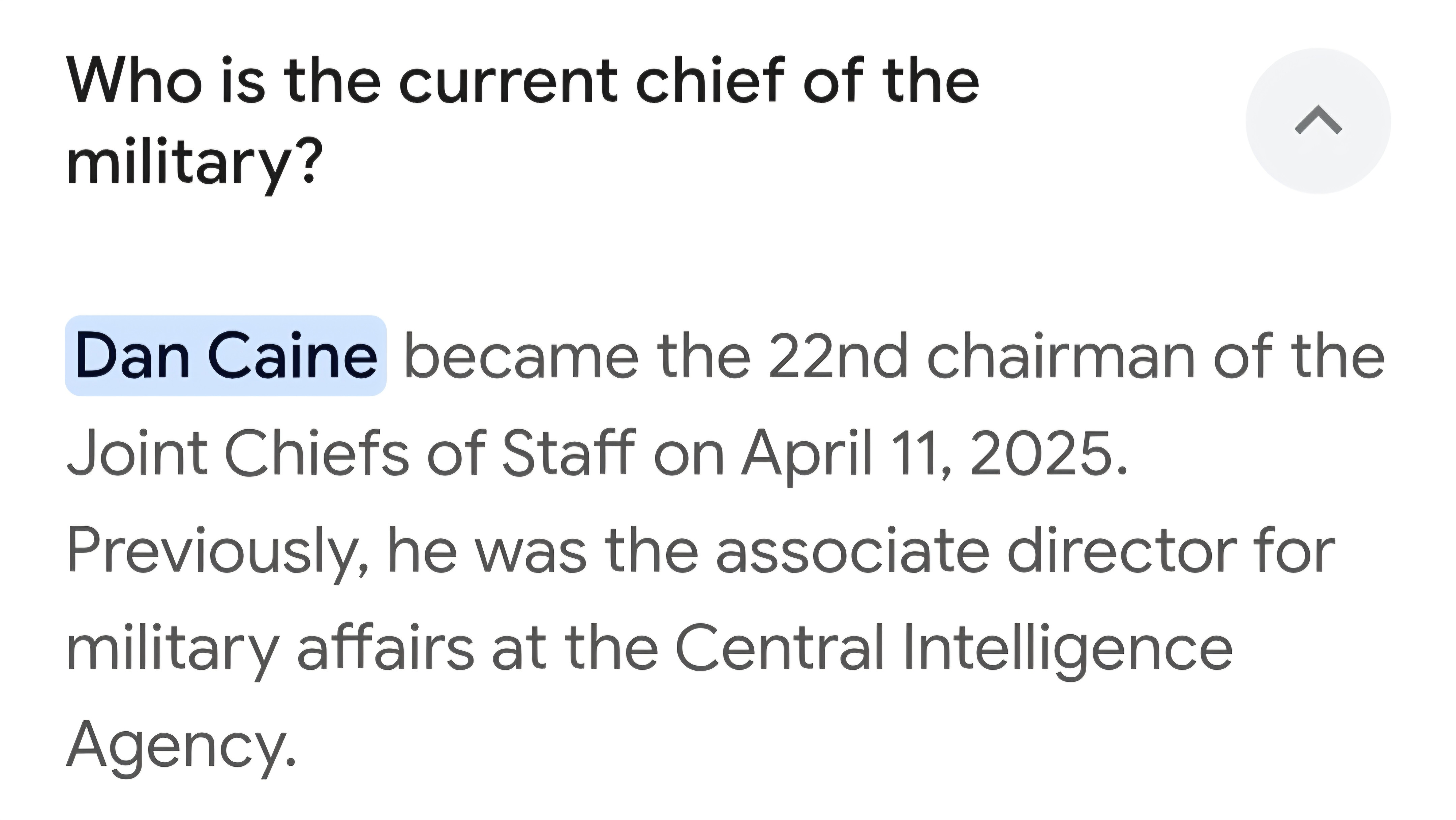1456x820 pixels.
Task: Click the word "associate" in the answer
Action: pyautogui.click(x=852, y=550)
